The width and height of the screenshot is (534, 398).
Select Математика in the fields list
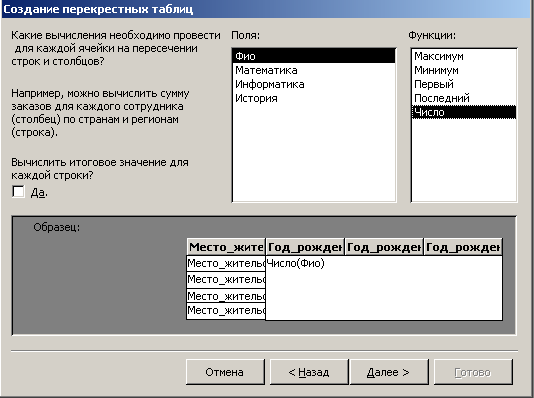pos(314,70)
